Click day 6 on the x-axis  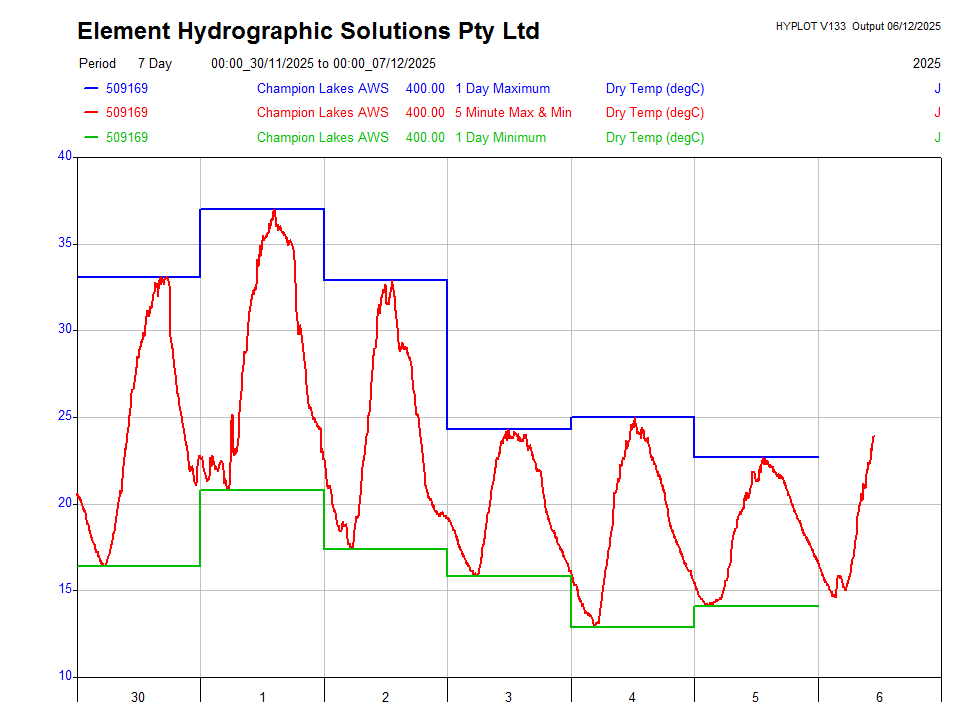click(x=879, y=697)
